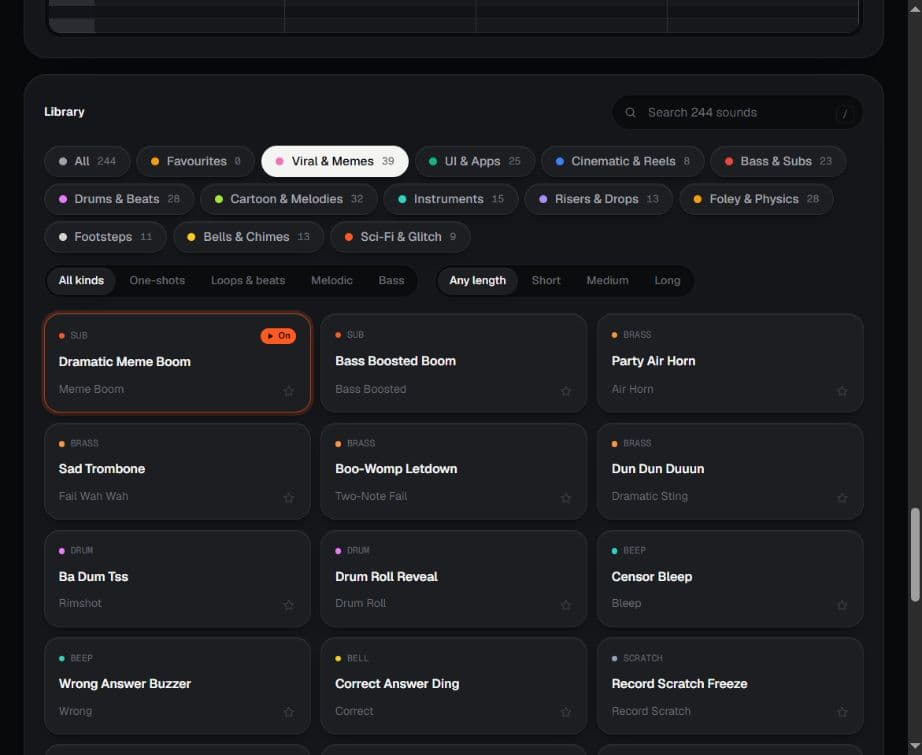Filter by Bells & Chimes
This screenshot has width=922, height=755.
pyautogui.click(x=248, y=236)
